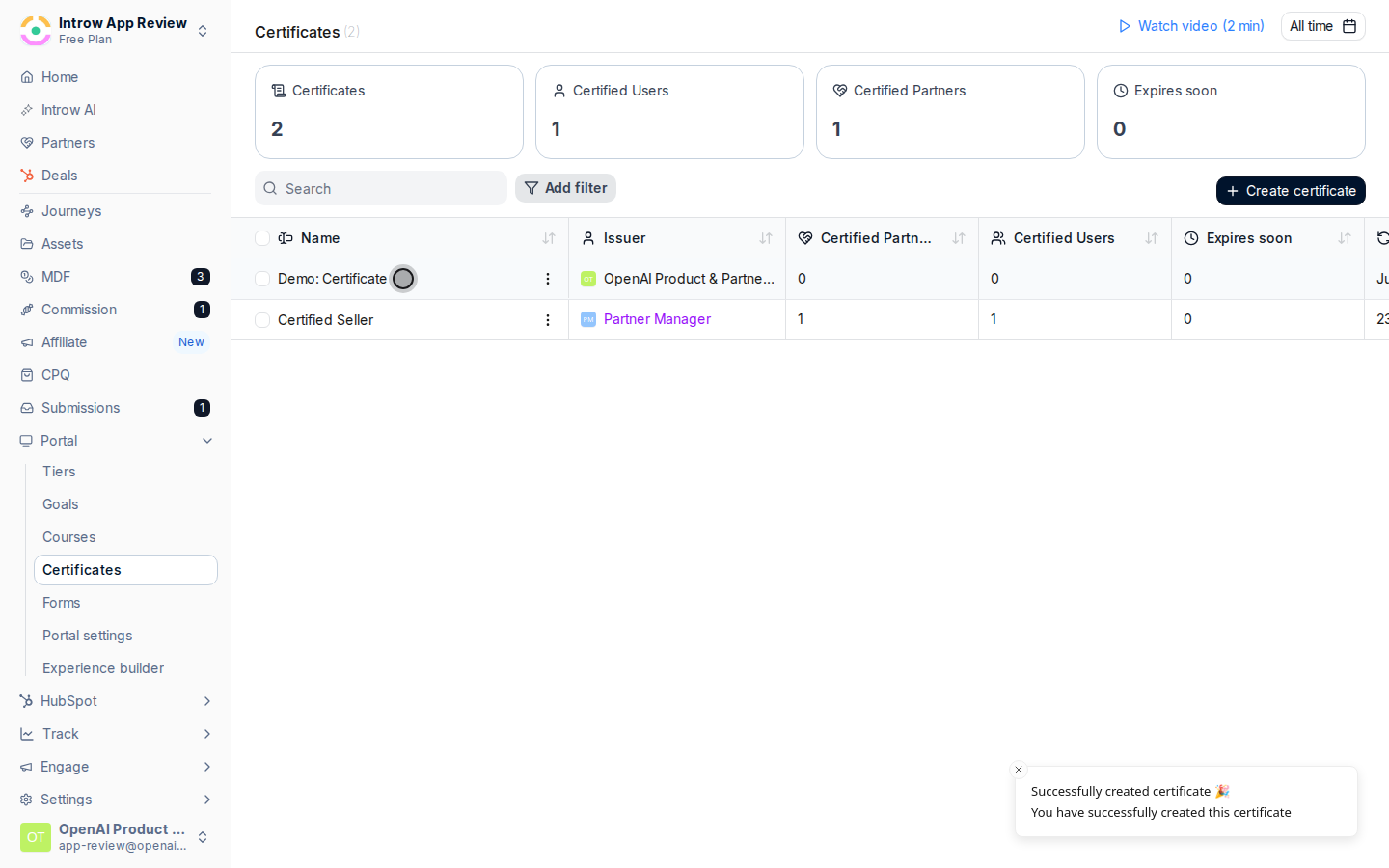The height and width of the screenshot is (868, 1389).
Task: Tick the select-all header checkbox
Action: coord(262,238)
